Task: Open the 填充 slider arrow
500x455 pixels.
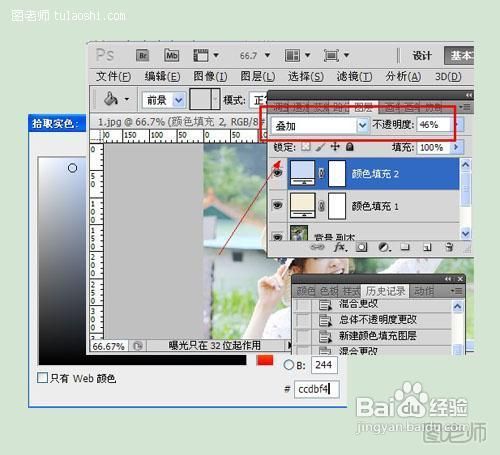Action: [456, 147]
